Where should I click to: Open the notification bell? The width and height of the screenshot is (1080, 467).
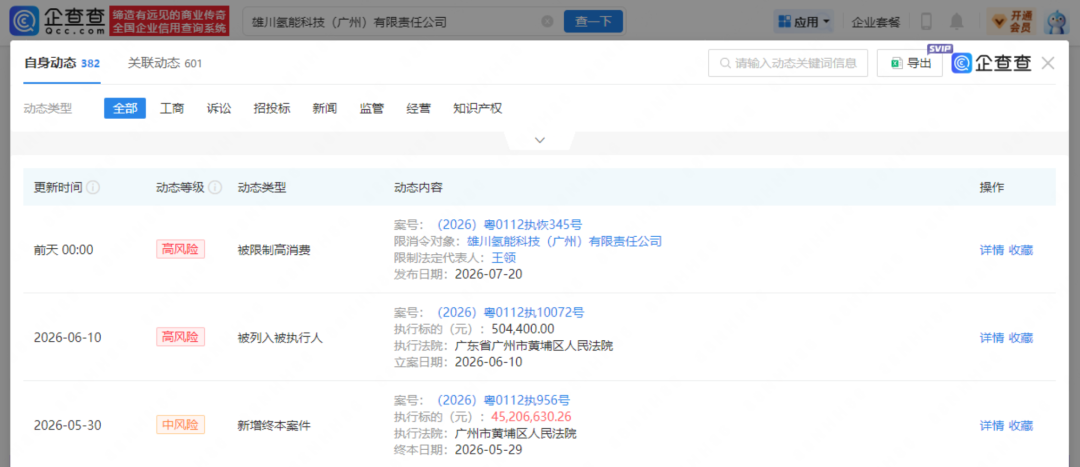pos(957,22)
